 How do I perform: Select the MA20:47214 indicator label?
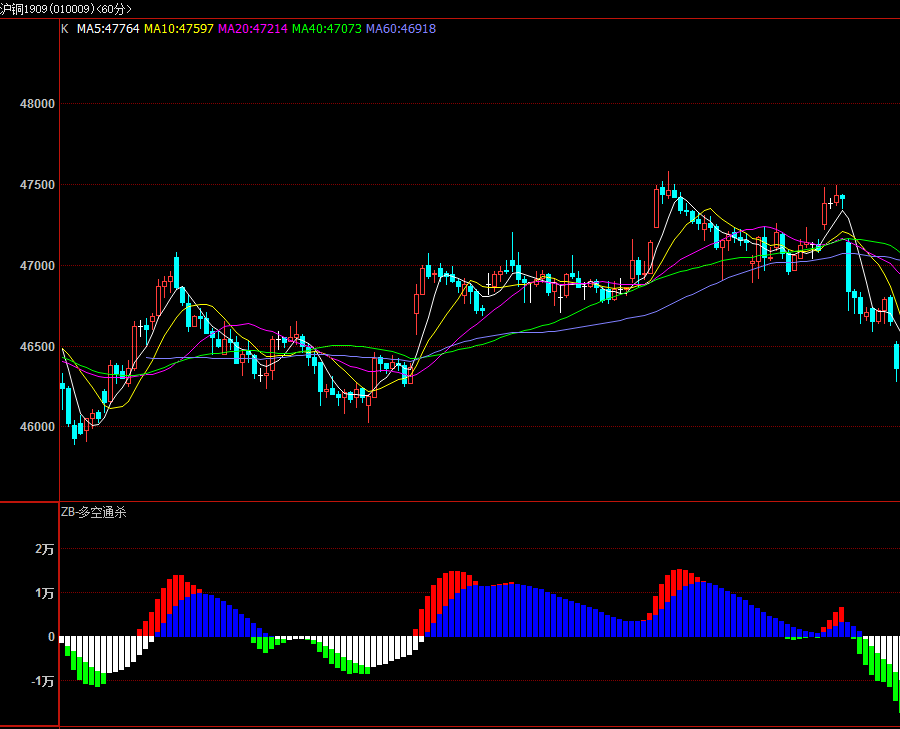click(253, 29)
